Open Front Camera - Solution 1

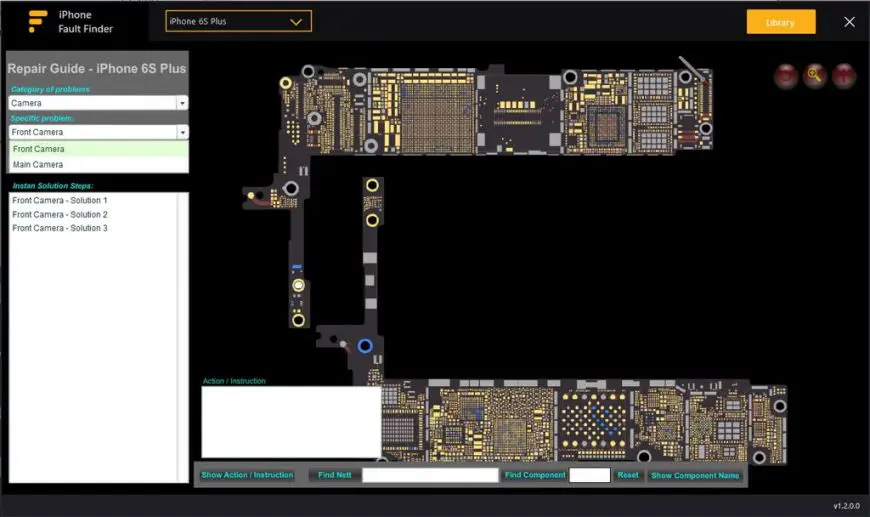[60, 200]
